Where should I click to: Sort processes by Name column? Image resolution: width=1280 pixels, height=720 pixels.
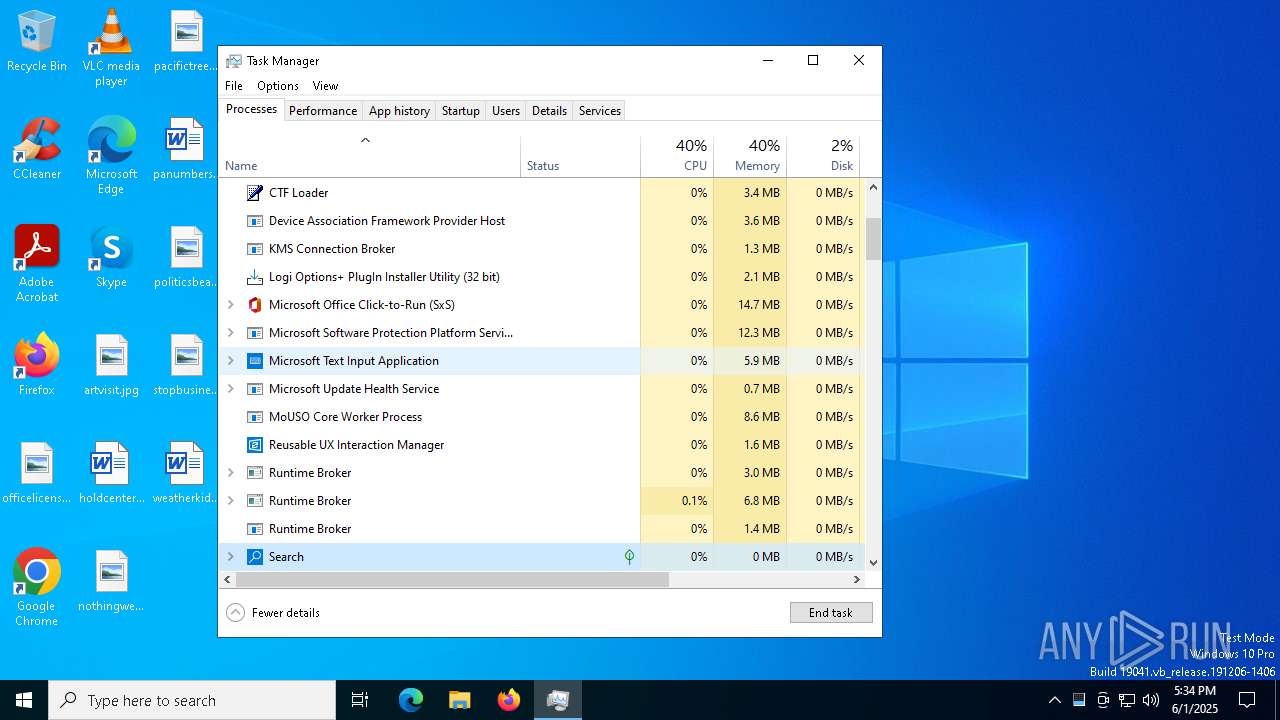[369, 154]
